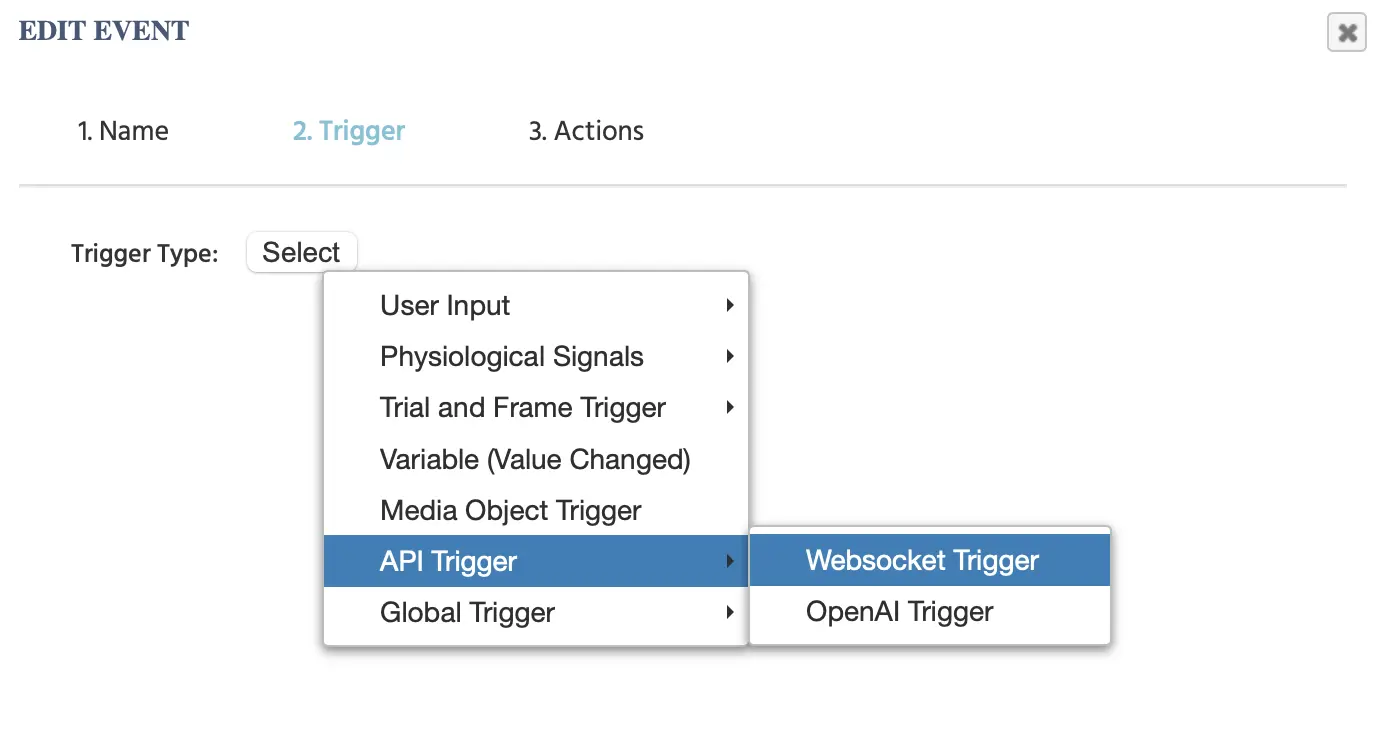Switch to the 1. Name step
The height and width of the screenshot is (734, 1376).
tap(123, 131)
